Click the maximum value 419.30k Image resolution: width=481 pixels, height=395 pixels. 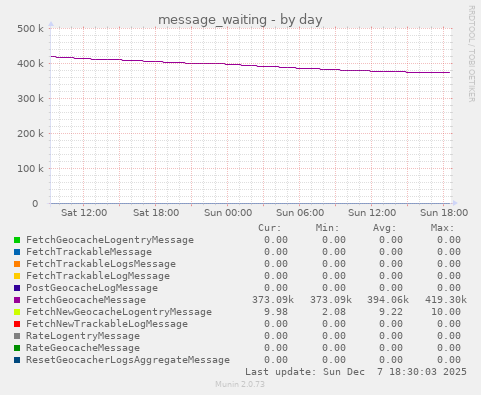click(x=446, y=300)
